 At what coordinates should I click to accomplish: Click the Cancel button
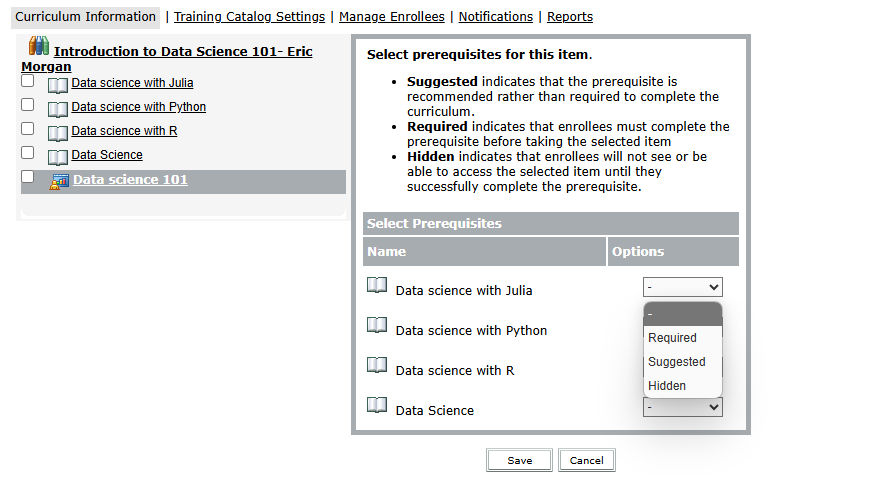[586, 460]
